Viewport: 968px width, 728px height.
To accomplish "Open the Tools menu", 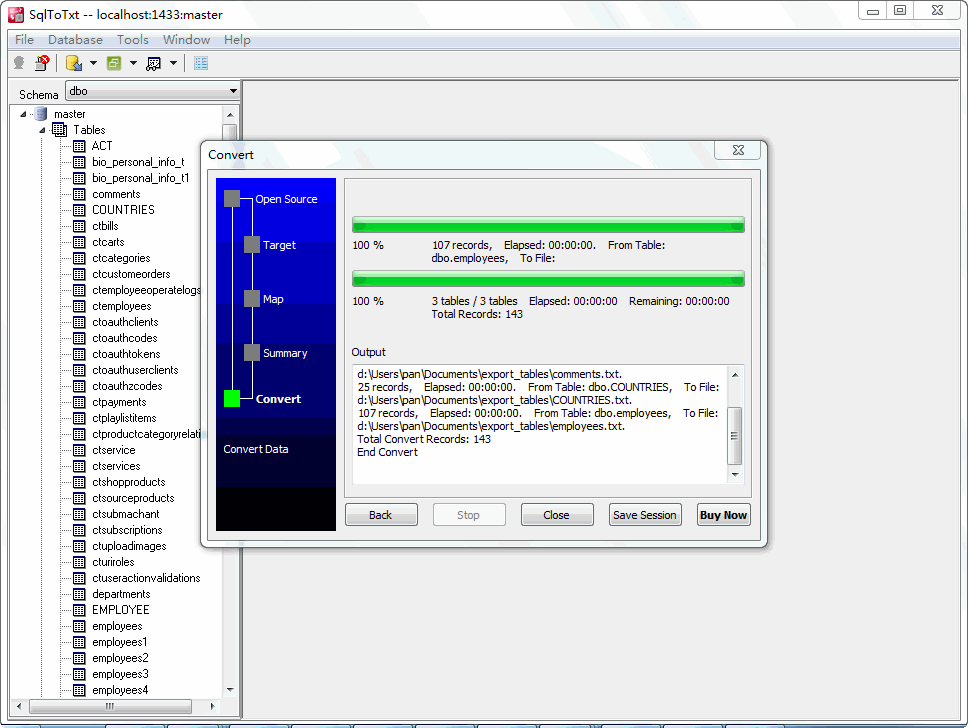I will tap(133, 40).
